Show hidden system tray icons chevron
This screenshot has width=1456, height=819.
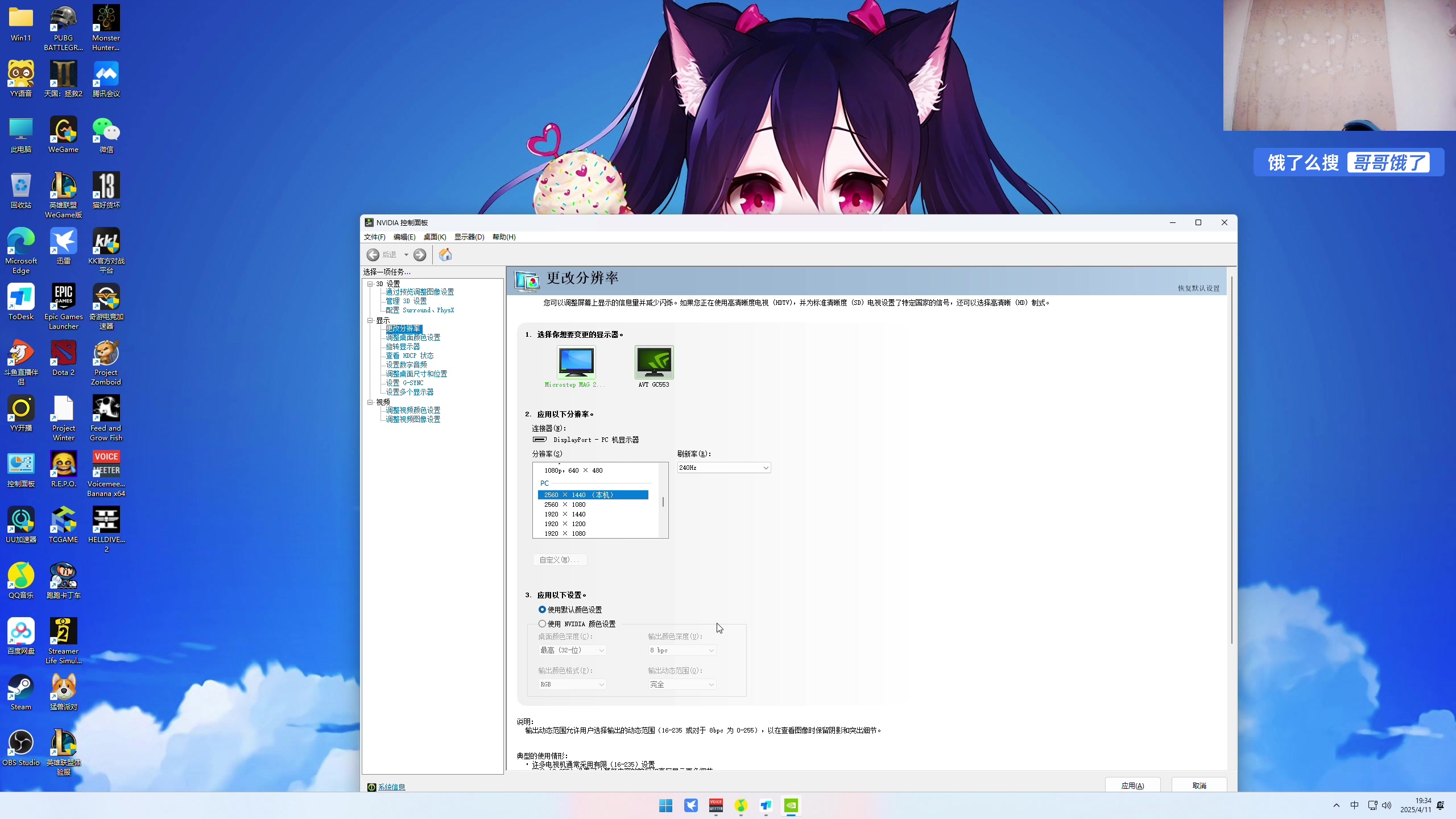coord(1337,805)
